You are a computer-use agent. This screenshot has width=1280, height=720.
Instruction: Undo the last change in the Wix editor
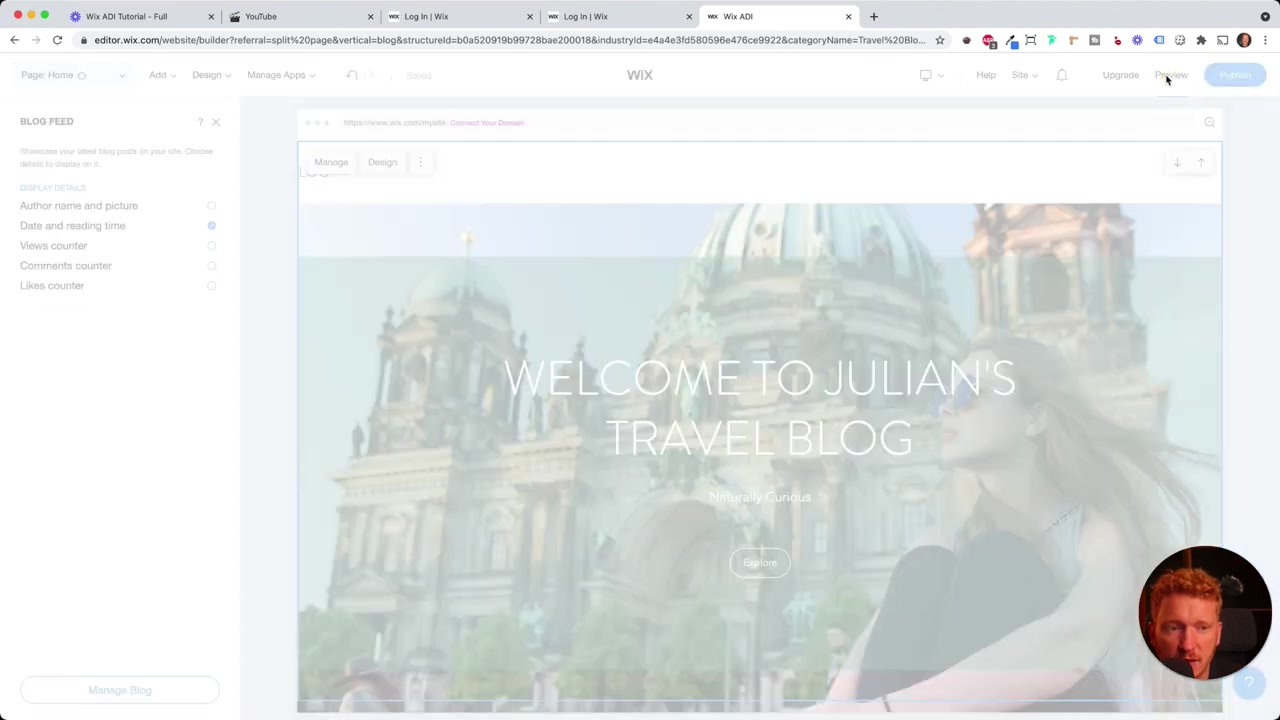point(352,75)
